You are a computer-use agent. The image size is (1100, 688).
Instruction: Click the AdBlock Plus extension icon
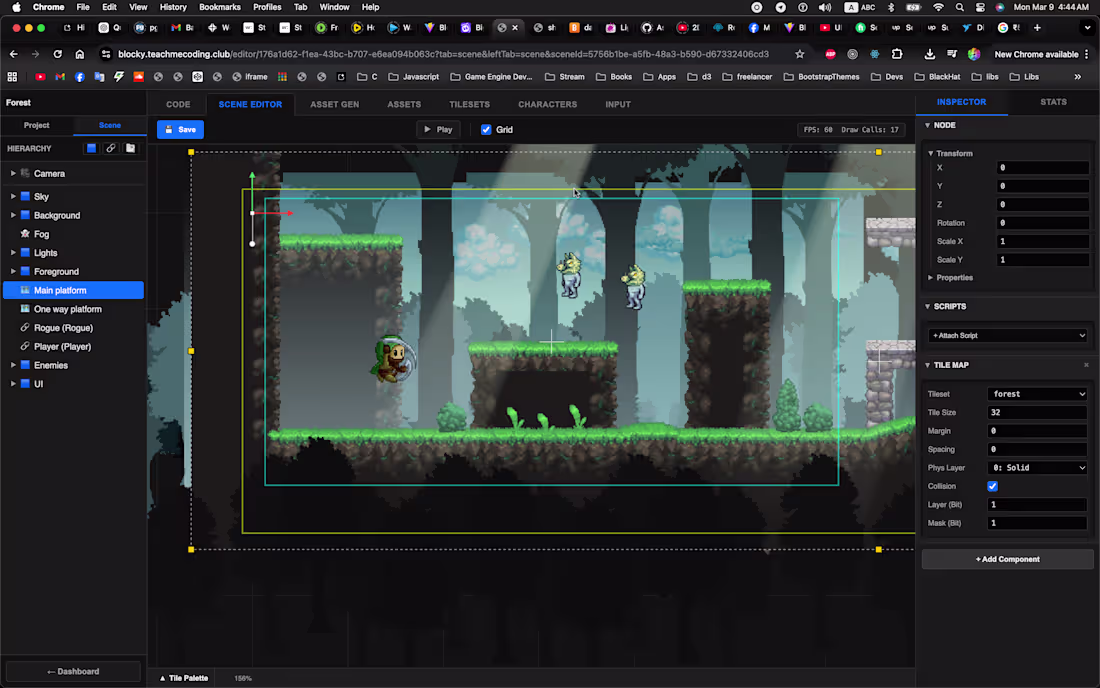830,54
